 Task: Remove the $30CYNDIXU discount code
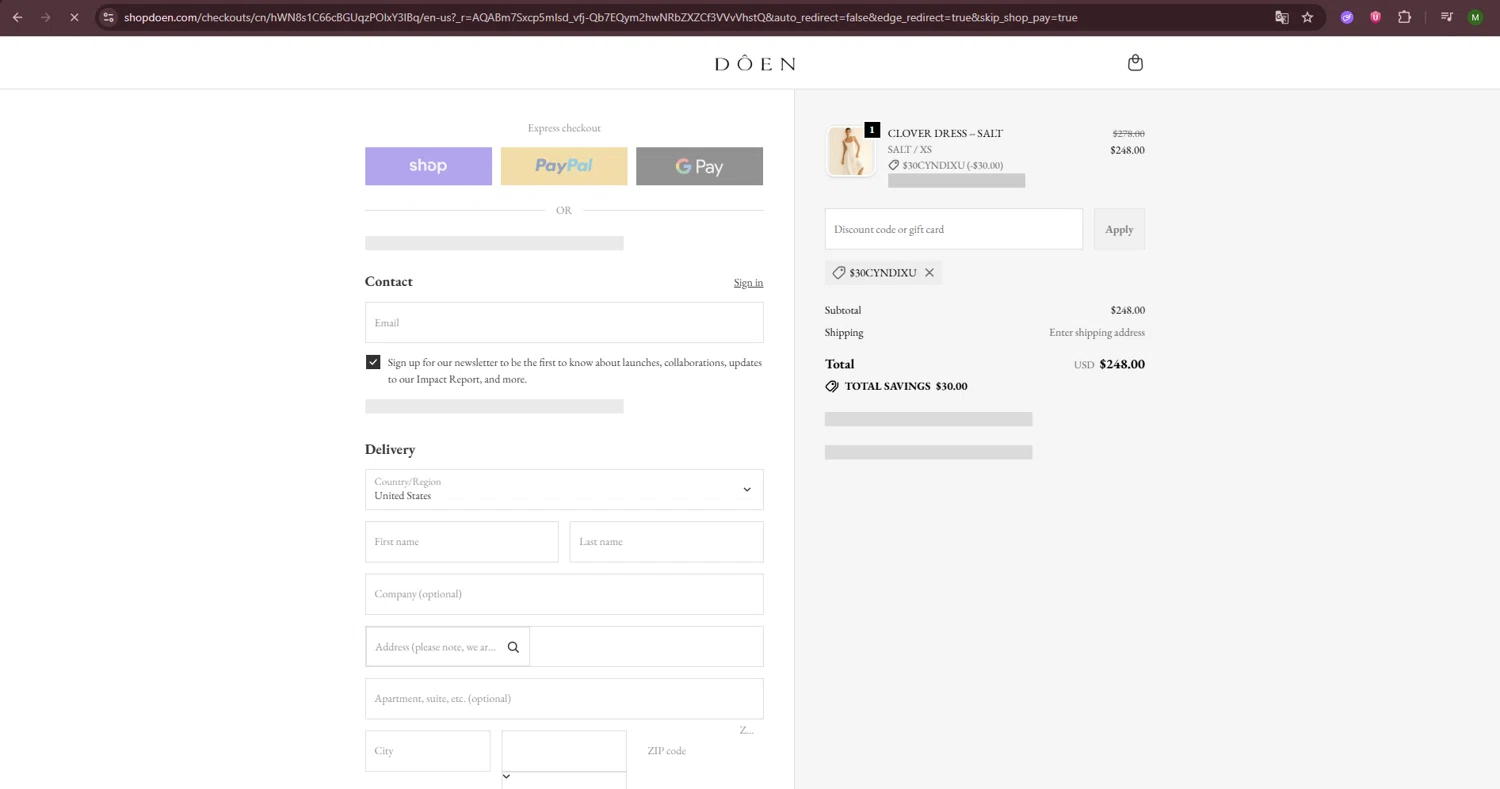pyautogui.click(x=929, y=273)
